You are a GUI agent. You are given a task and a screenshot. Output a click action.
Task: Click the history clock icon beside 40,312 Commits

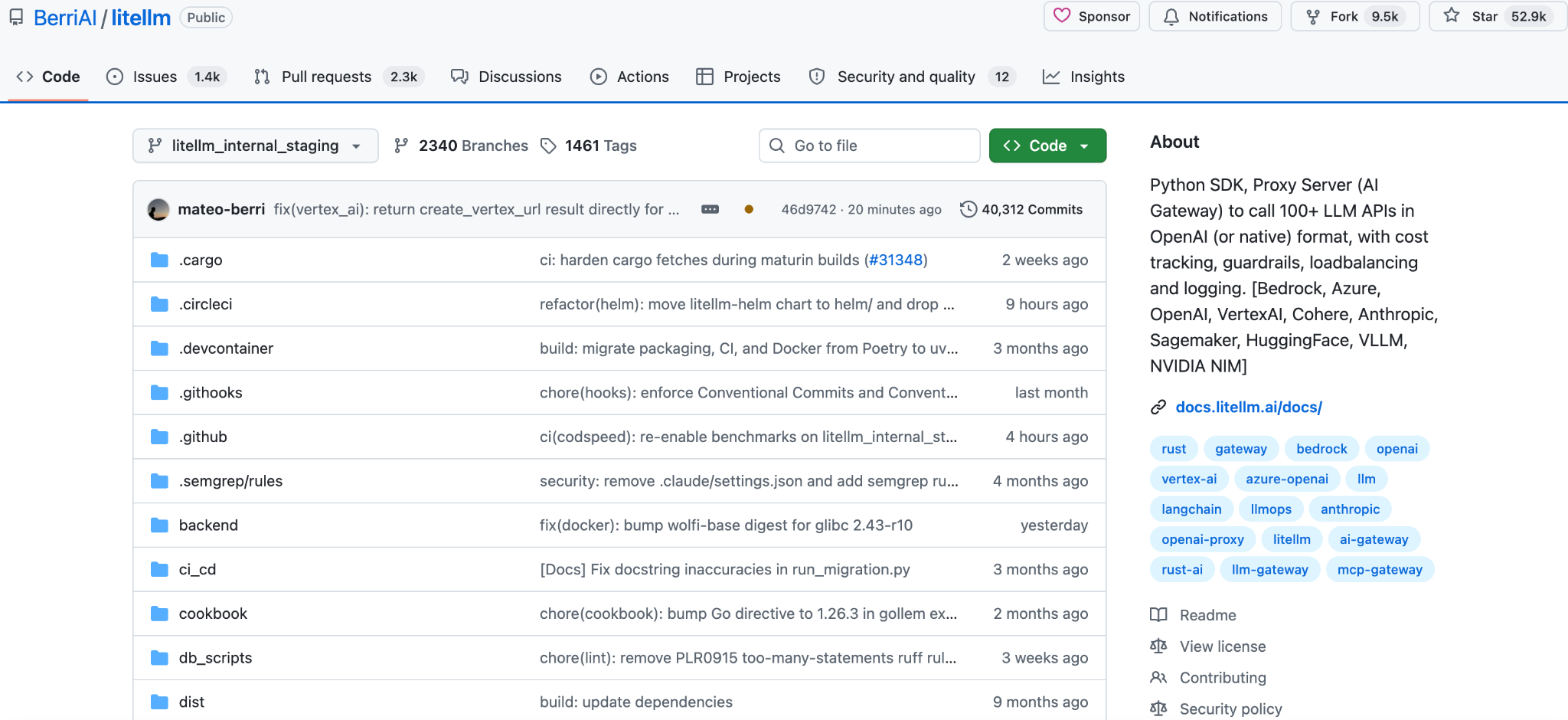point(969,209)
